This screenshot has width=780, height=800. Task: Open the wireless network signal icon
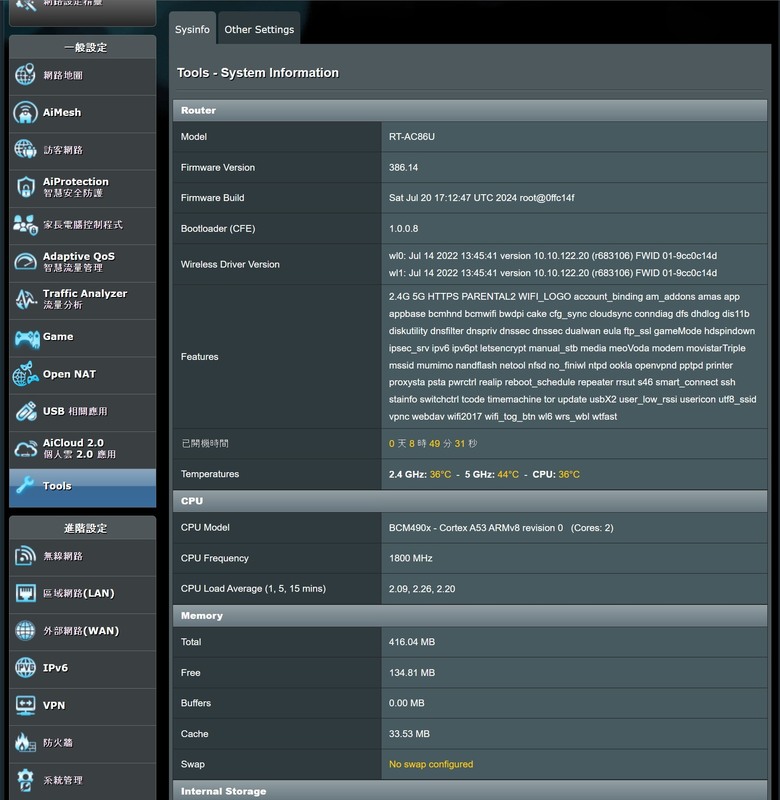coord(26,556)
